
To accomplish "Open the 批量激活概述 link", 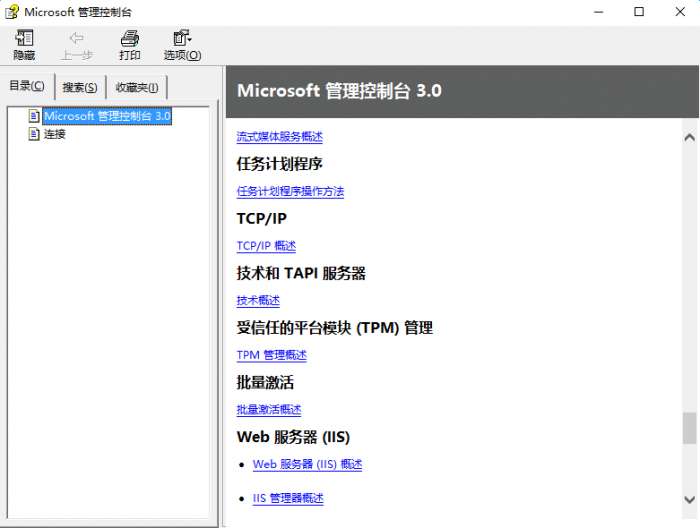I will click(x=268, y=410).
